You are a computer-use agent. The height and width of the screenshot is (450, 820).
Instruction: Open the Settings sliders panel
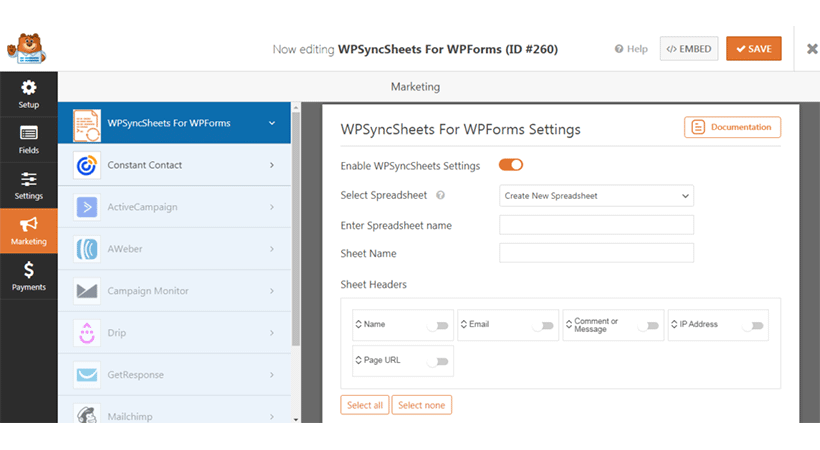click(29, 185)
